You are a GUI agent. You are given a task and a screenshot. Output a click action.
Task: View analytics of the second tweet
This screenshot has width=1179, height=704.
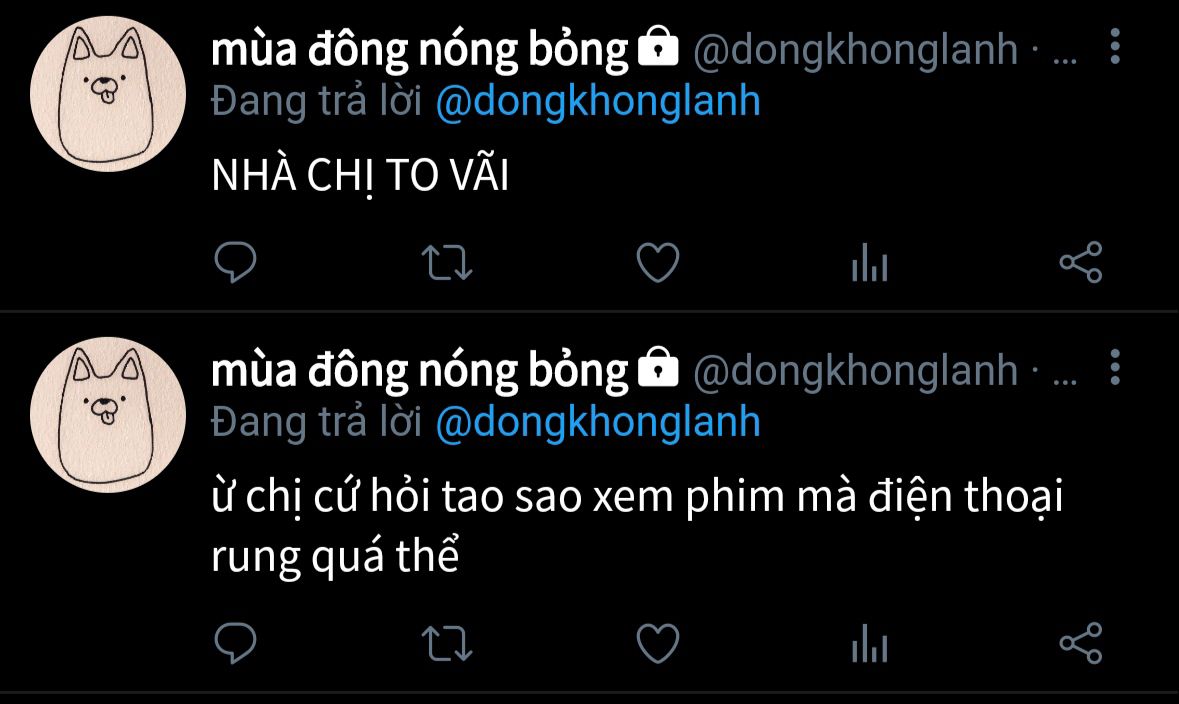(870, 643)
